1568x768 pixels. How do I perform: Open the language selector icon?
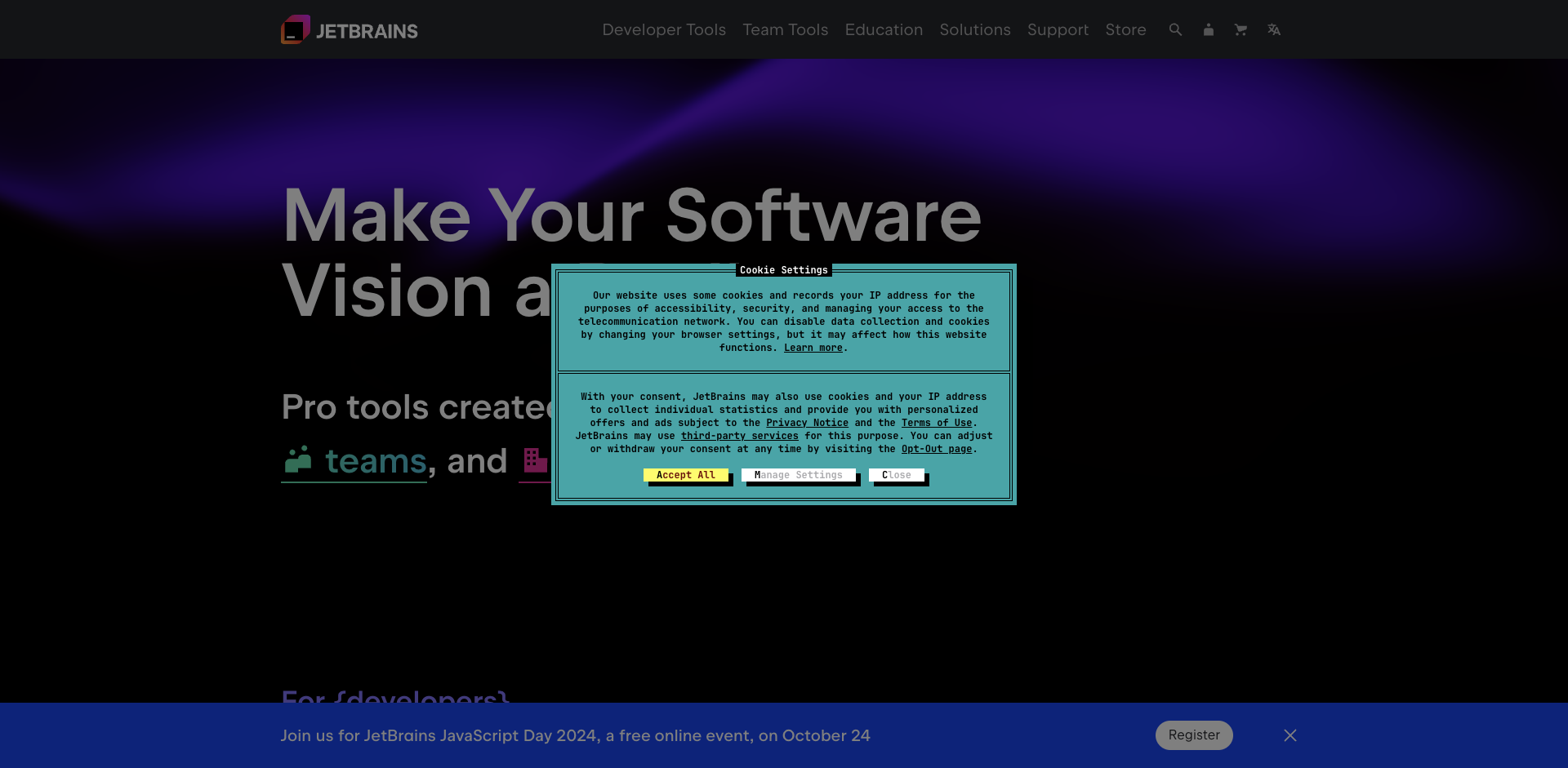click(1273, 29)
